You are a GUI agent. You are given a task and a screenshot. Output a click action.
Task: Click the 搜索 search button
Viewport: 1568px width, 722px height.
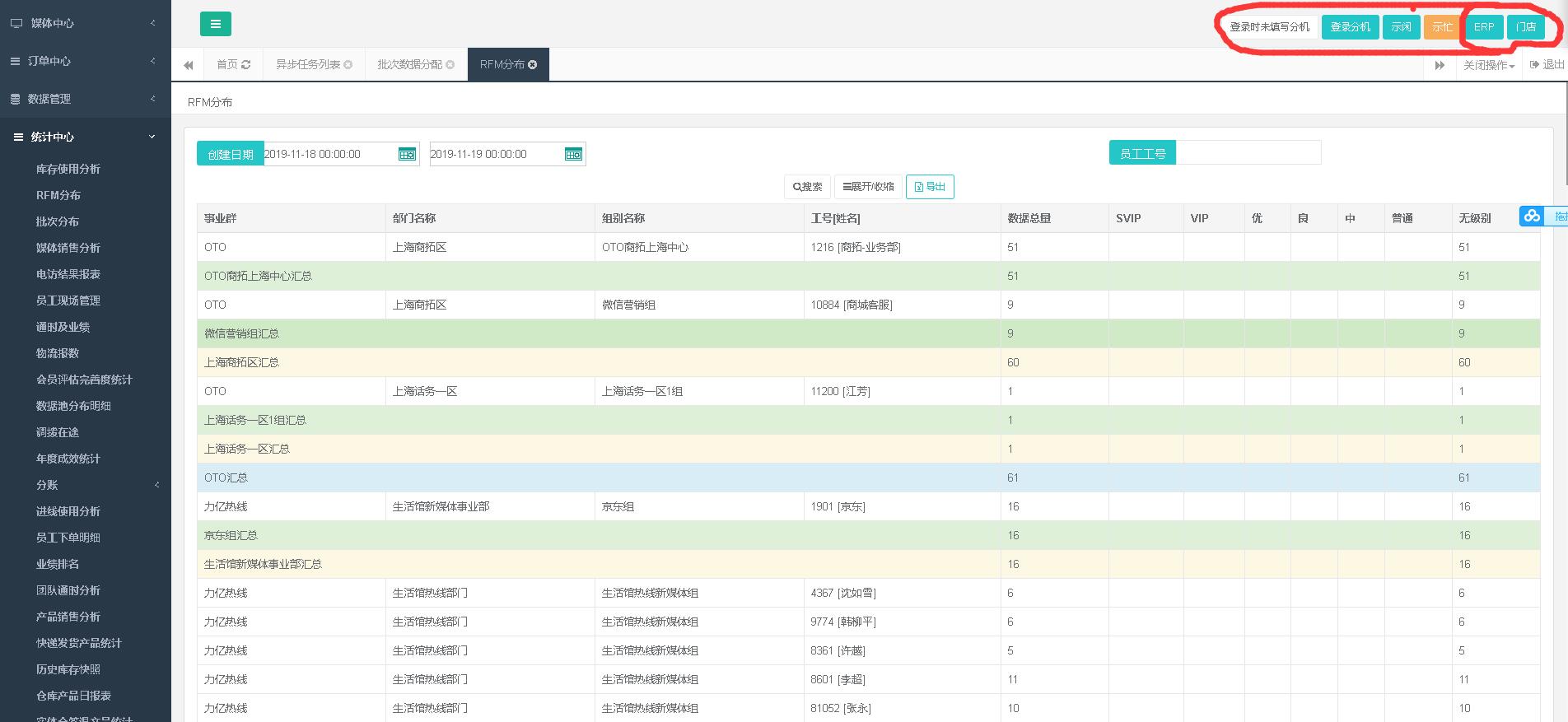pyautogui.click(x=807, y=187)
